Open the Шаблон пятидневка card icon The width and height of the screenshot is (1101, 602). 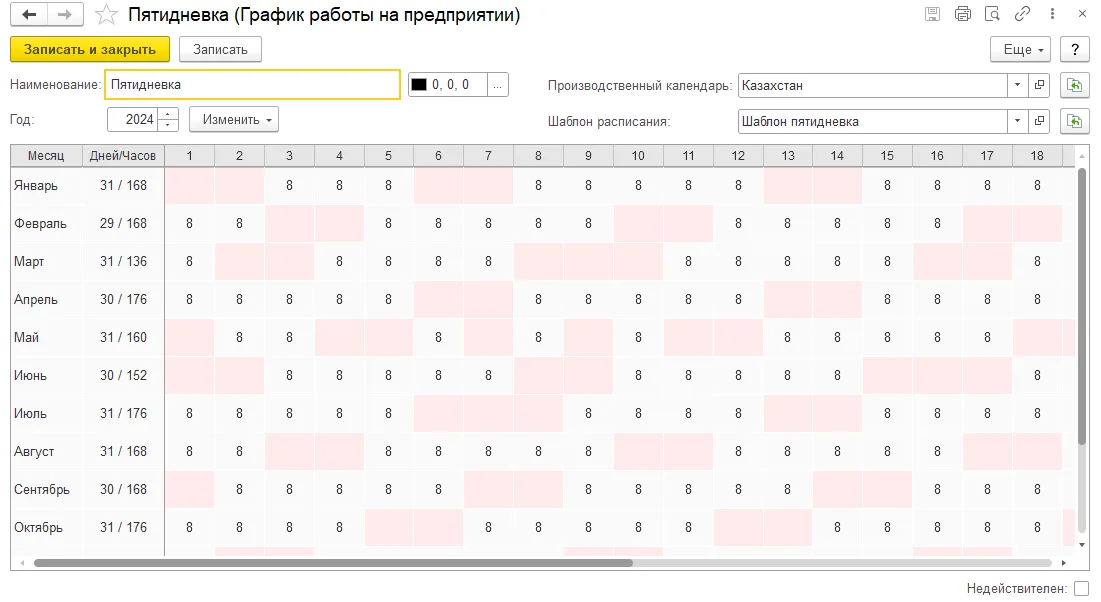click(1039, 121)
